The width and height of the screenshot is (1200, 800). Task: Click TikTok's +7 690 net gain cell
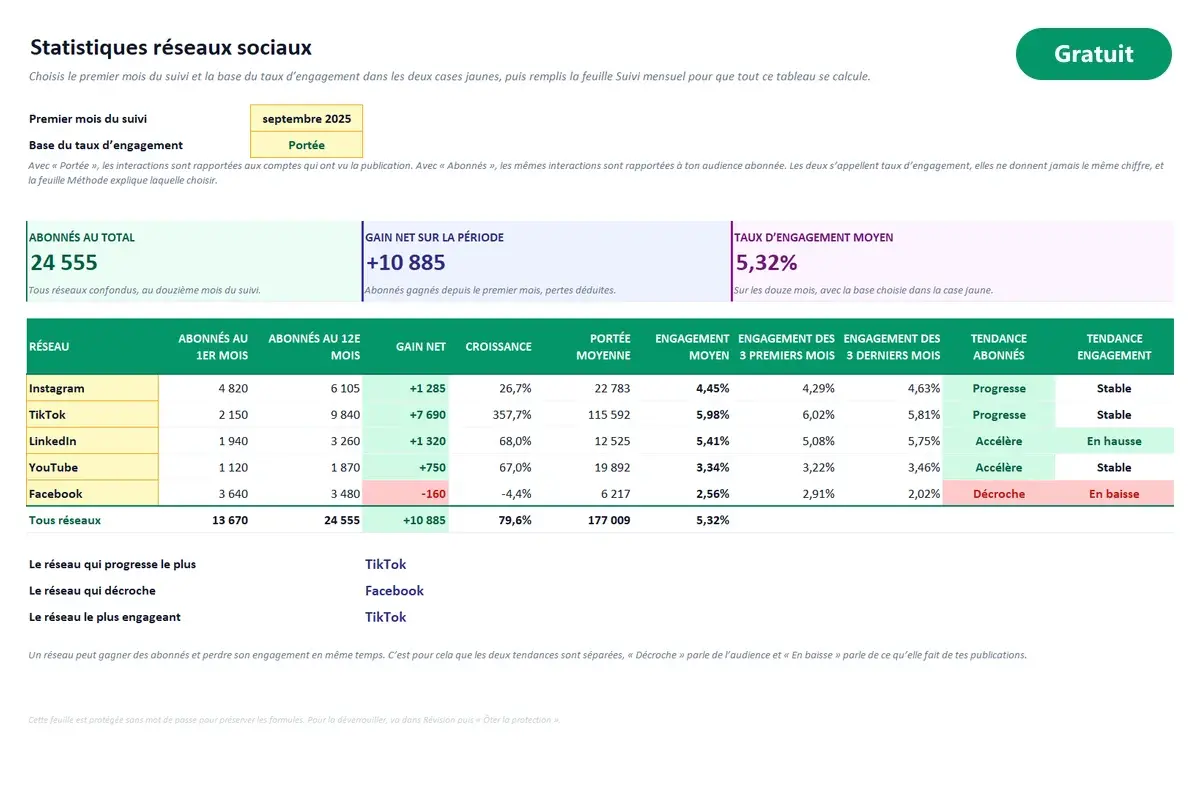click(x=406, y=414)
